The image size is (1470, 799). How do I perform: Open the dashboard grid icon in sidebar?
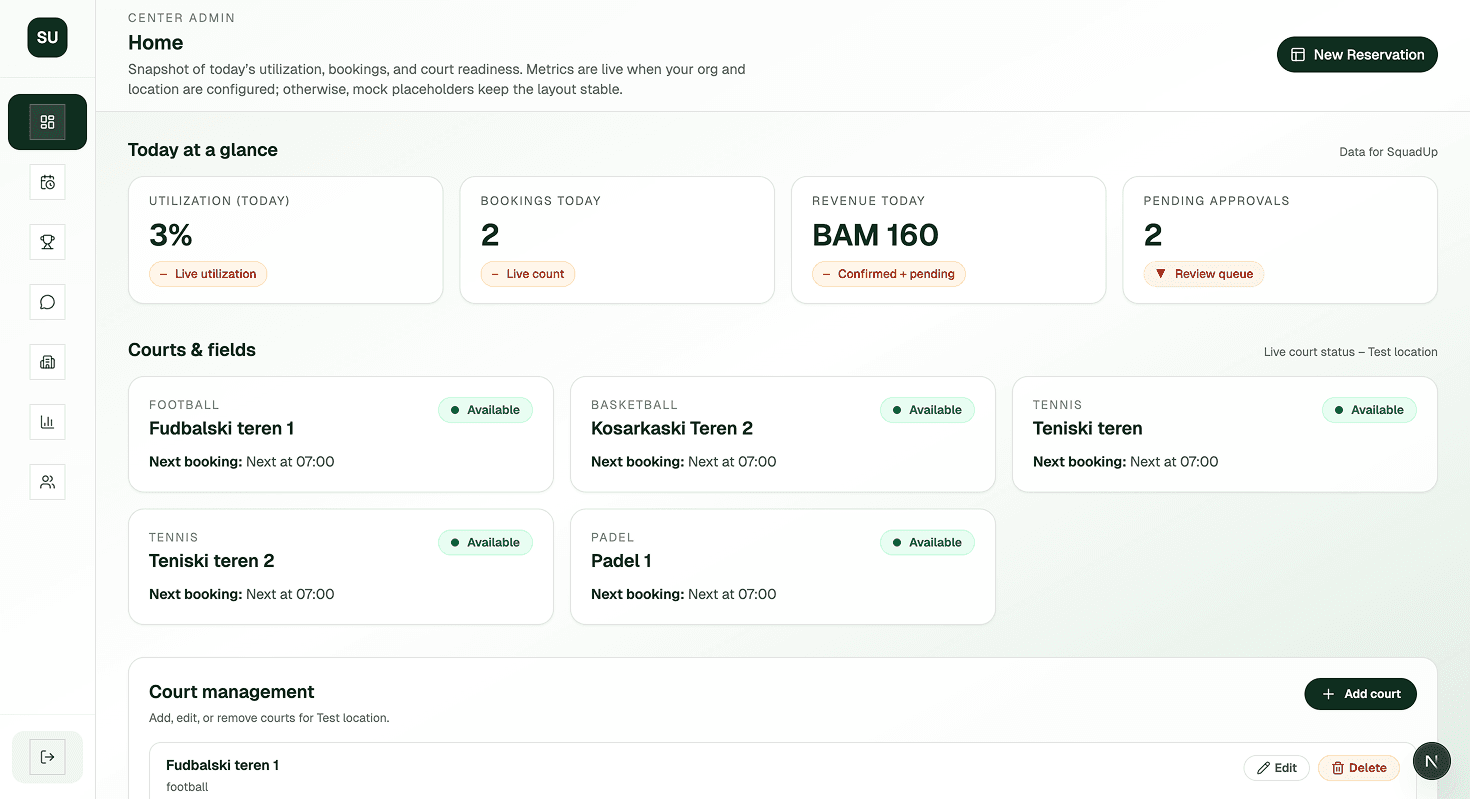(x=47, y=121)
